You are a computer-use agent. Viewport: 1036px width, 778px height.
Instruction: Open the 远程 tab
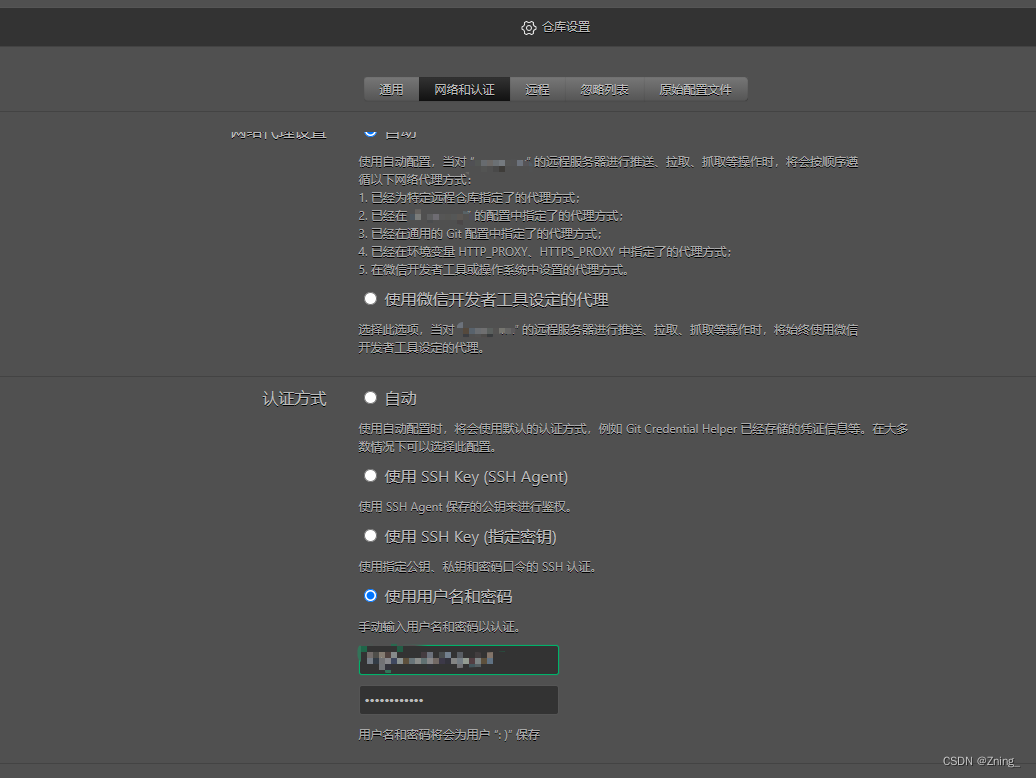(537, 89)
